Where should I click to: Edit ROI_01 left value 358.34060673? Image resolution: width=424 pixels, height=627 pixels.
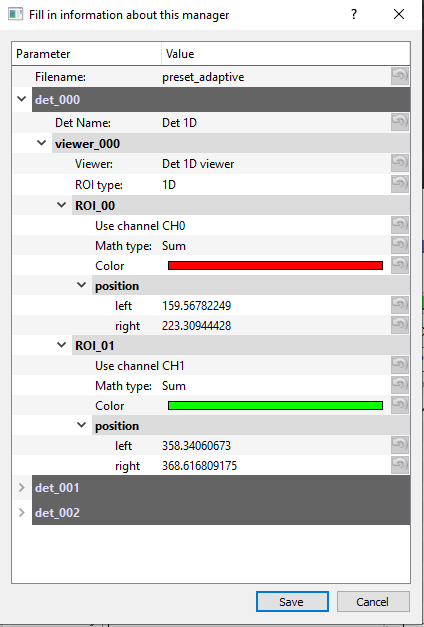(x=196, y=446)
